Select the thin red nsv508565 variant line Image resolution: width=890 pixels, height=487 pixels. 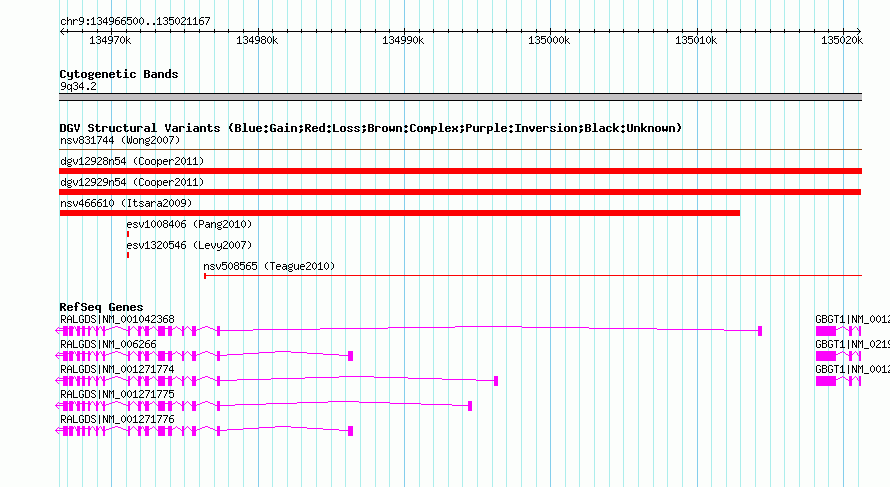point(533,276)
